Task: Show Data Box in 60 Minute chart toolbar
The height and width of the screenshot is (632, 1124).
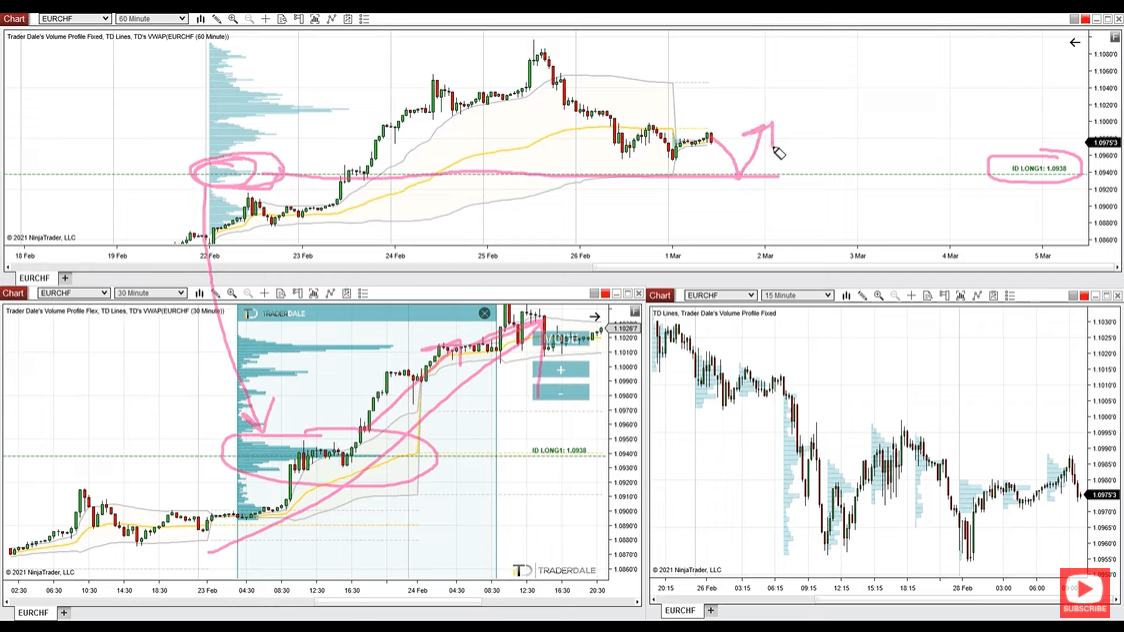Action: 282,19
